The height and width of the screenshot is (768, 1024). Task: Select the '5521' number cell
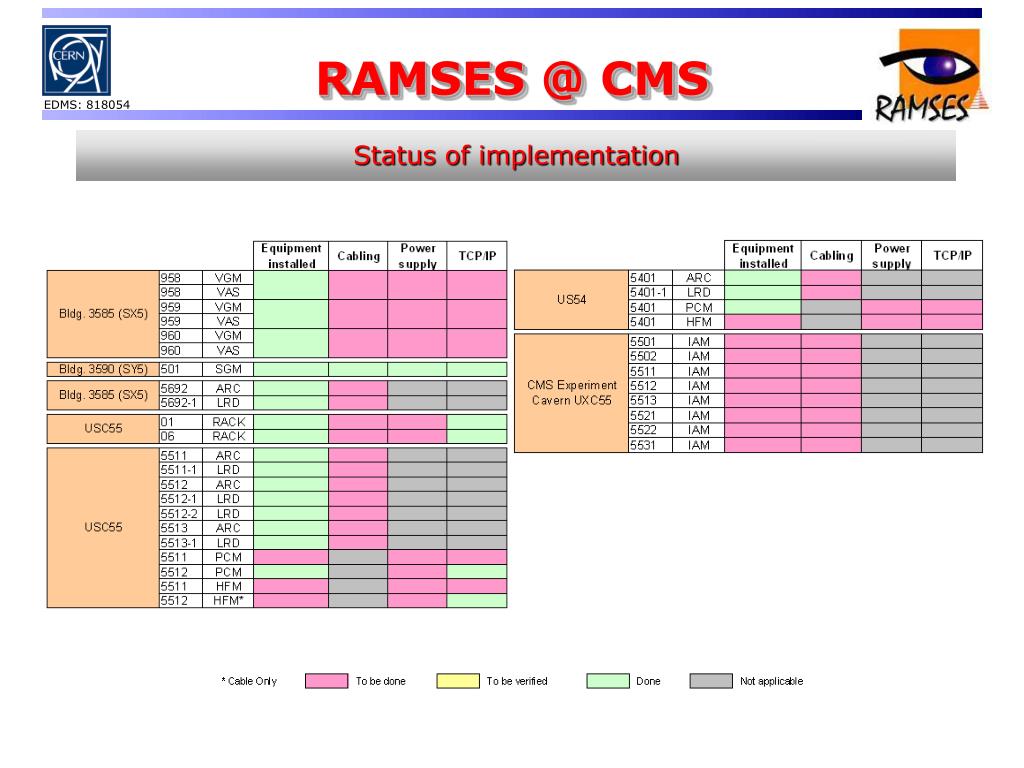(650, 415)
